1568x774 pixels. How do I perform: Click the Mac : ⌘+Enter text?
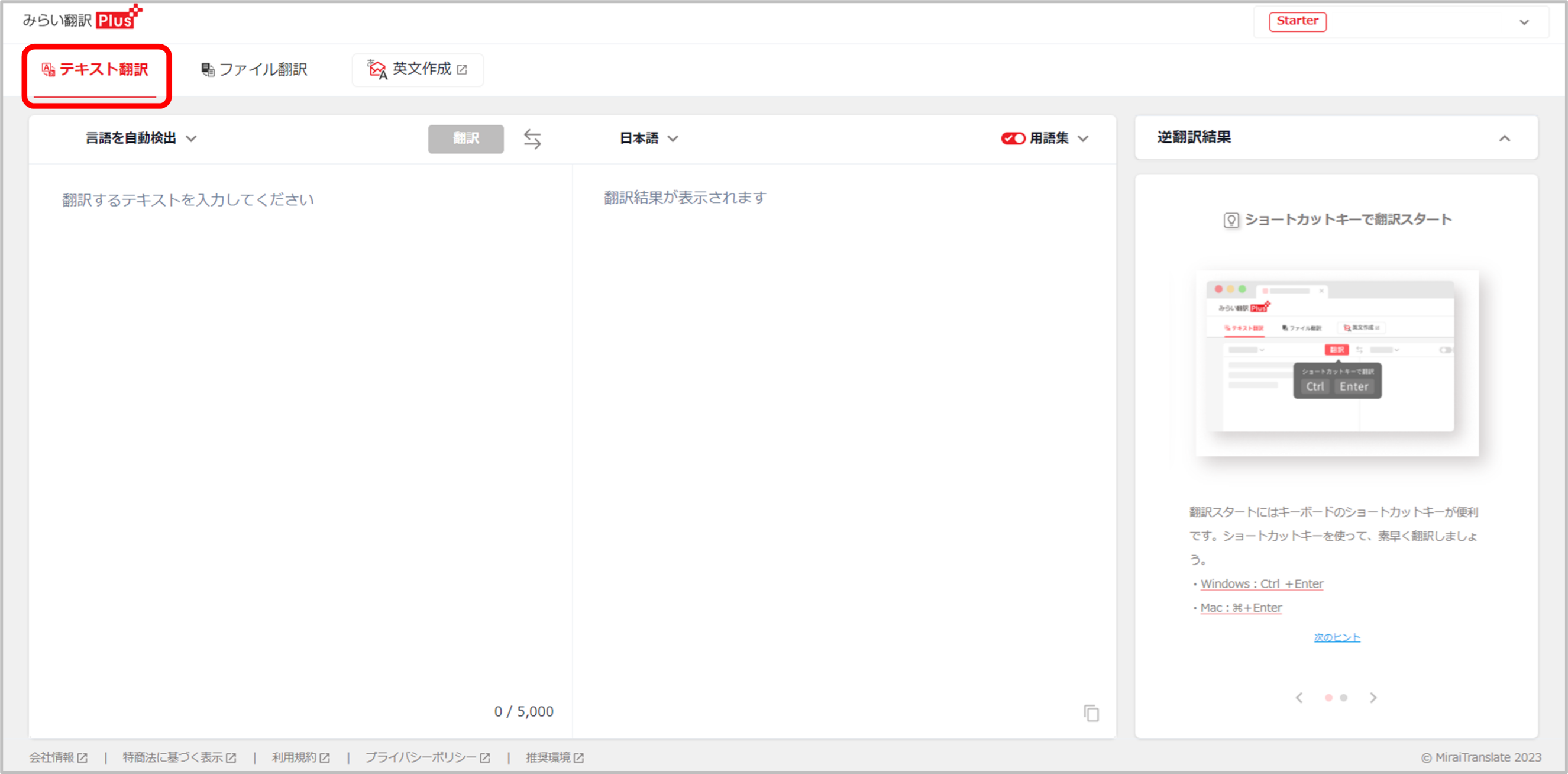[x=1240, y=608]
